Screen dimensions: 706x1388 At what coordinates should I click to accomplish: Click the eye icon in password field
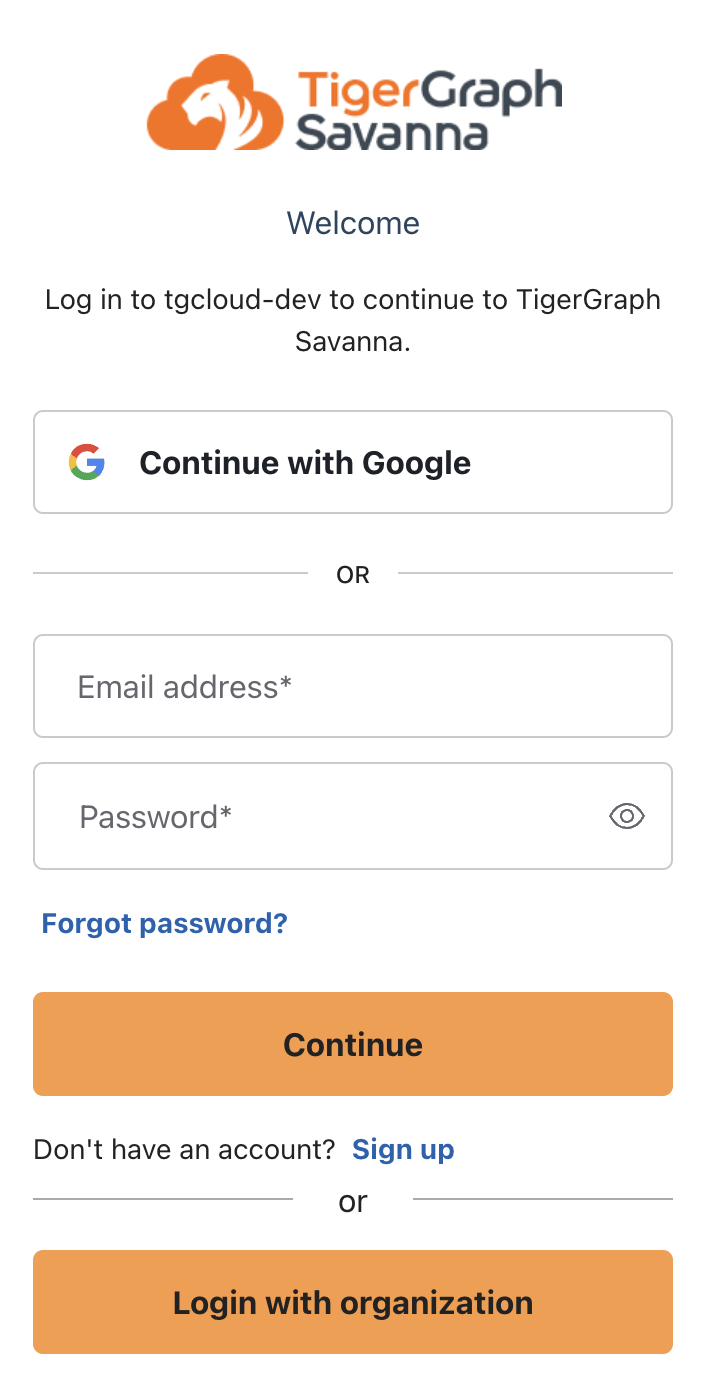click(626, 816)
